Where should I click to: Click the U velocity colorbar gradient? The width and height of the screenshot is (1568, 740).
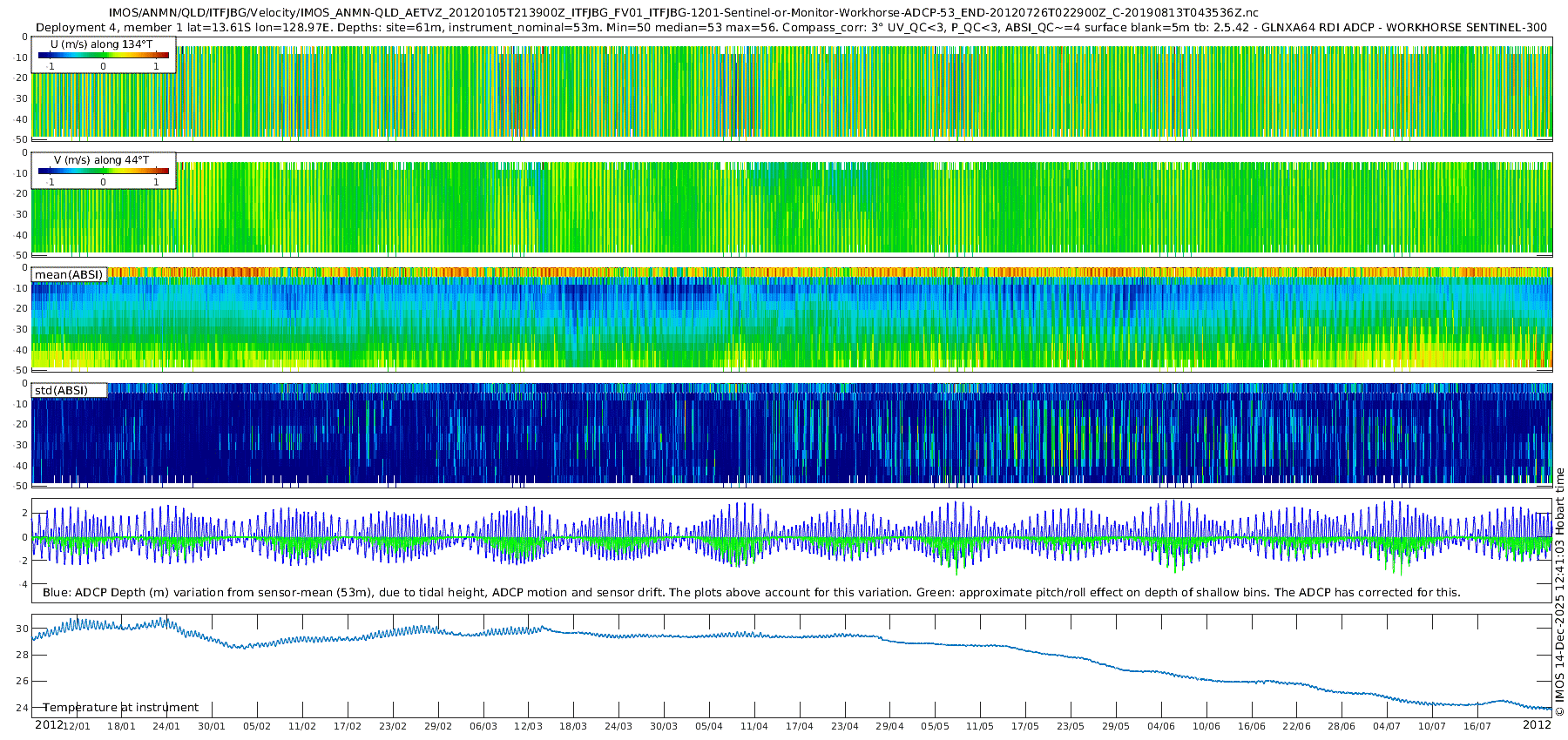pyautogui.click(x=103, y=56)
